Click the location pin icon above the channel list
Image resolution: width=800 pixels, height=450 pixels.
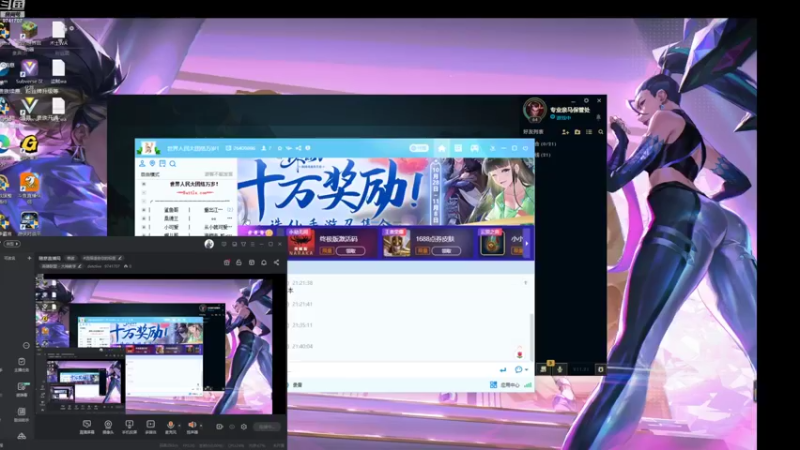click(153, 163)
